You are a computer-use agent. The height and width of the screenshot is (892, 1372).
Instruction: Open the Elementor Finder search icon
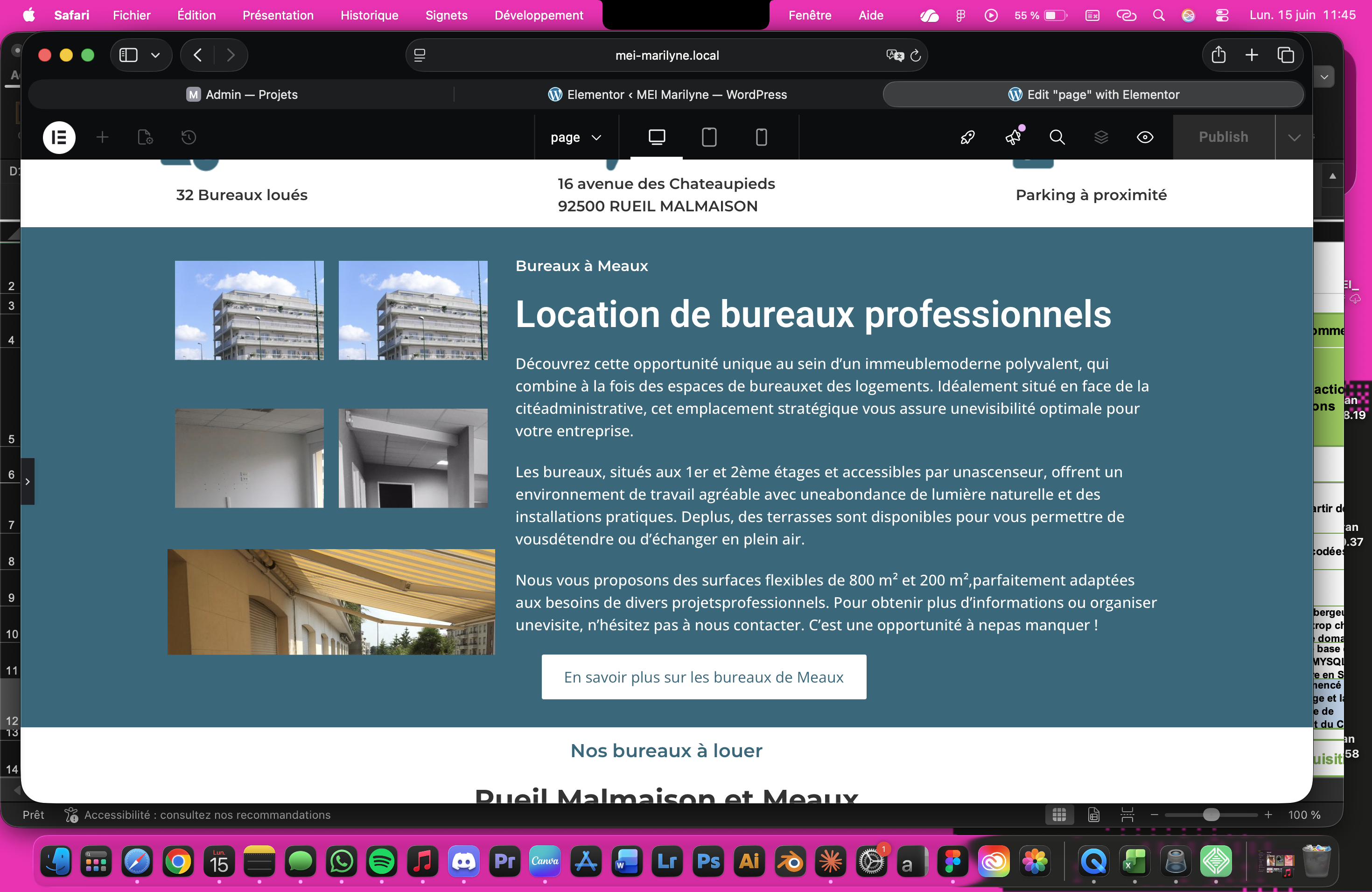(1057, 137)
